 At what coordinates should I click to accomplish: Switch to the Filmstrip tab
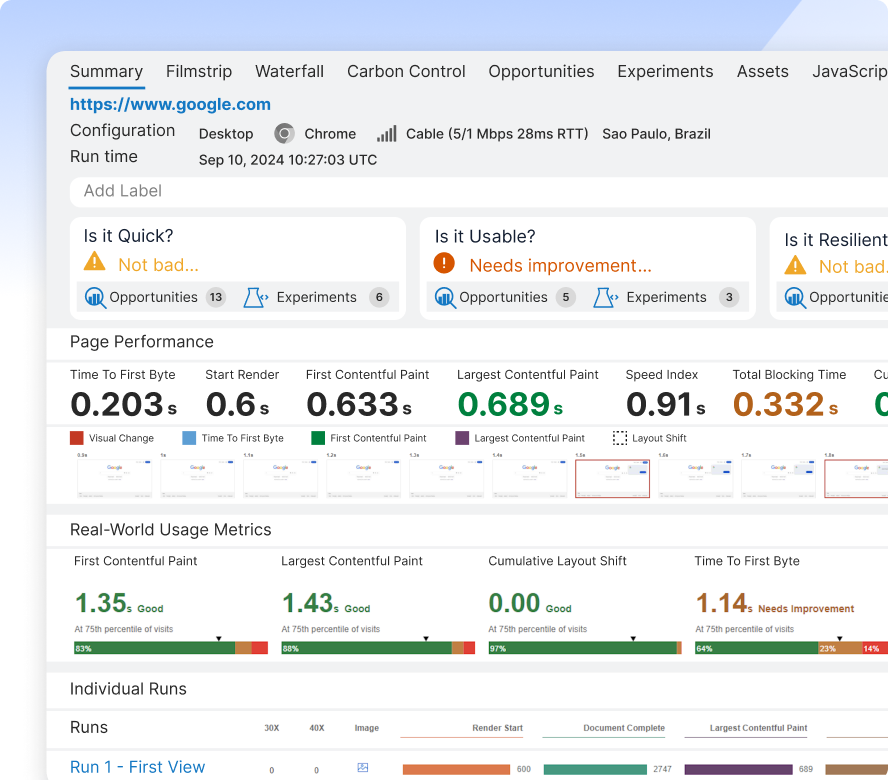click(x=199, y=71)
